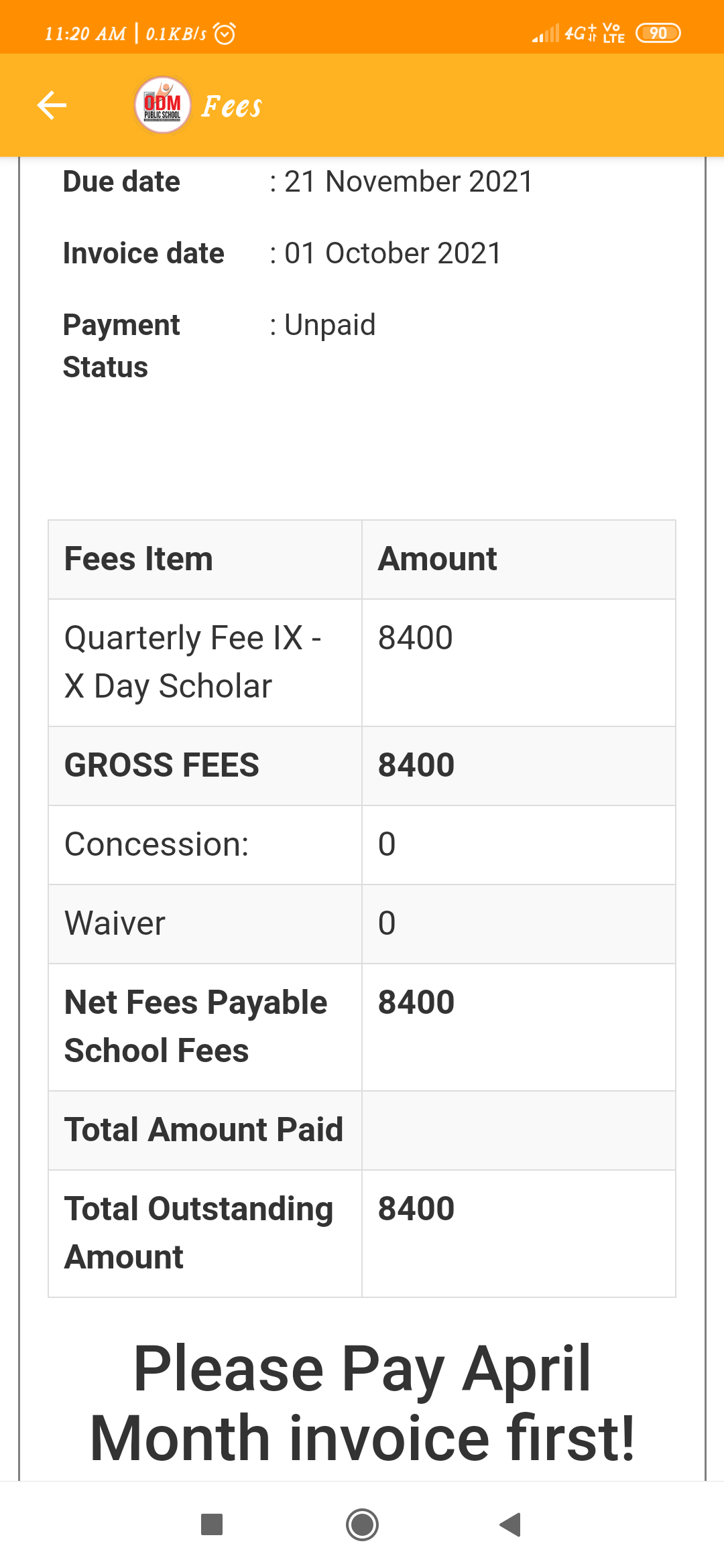The width and height of the screenshot is (724, 1568).
Task: Tap the Unpaid payment status text
Action: [330, 325]
